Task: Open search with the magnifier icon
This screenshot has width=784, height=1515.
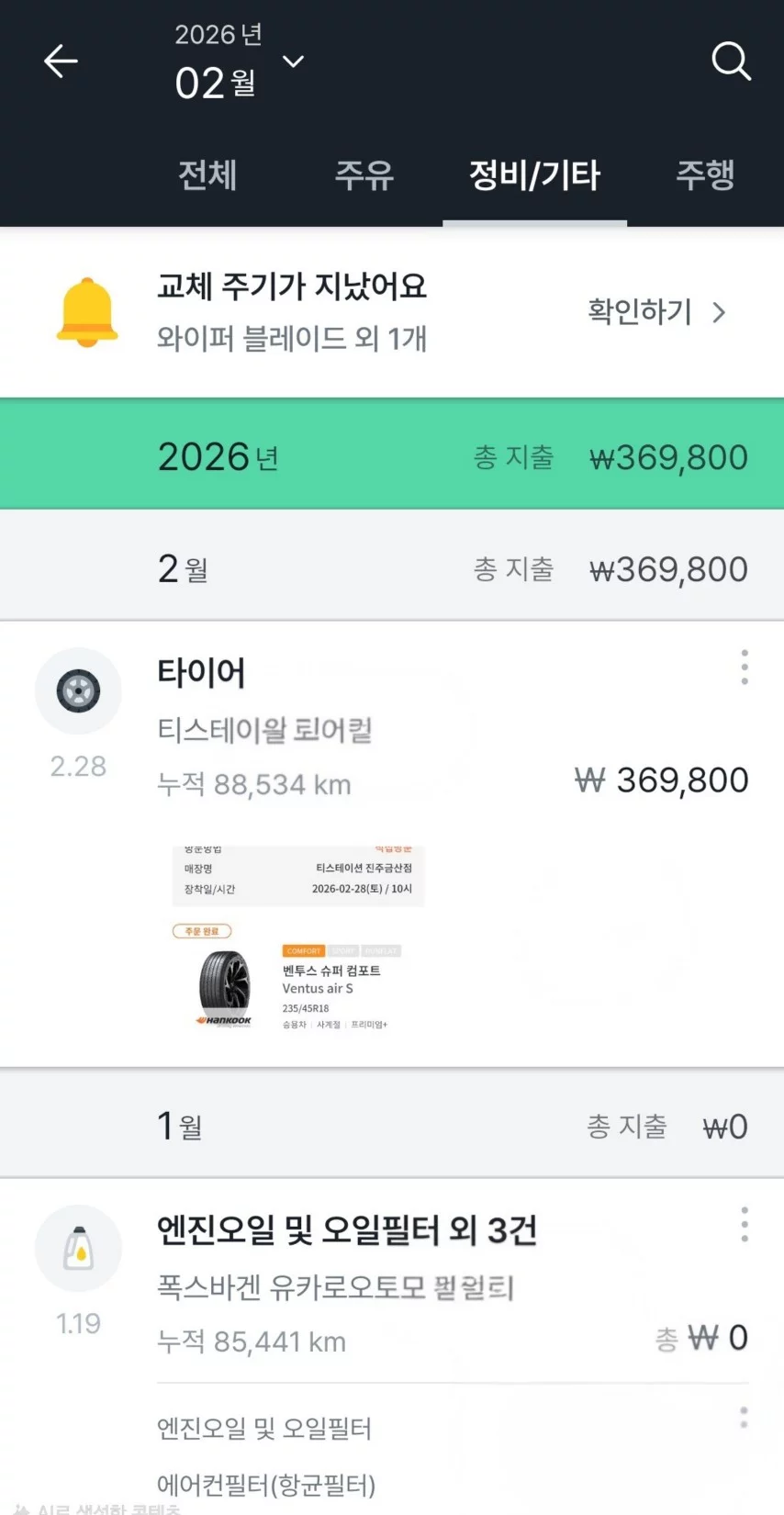Action: point(731,62)
